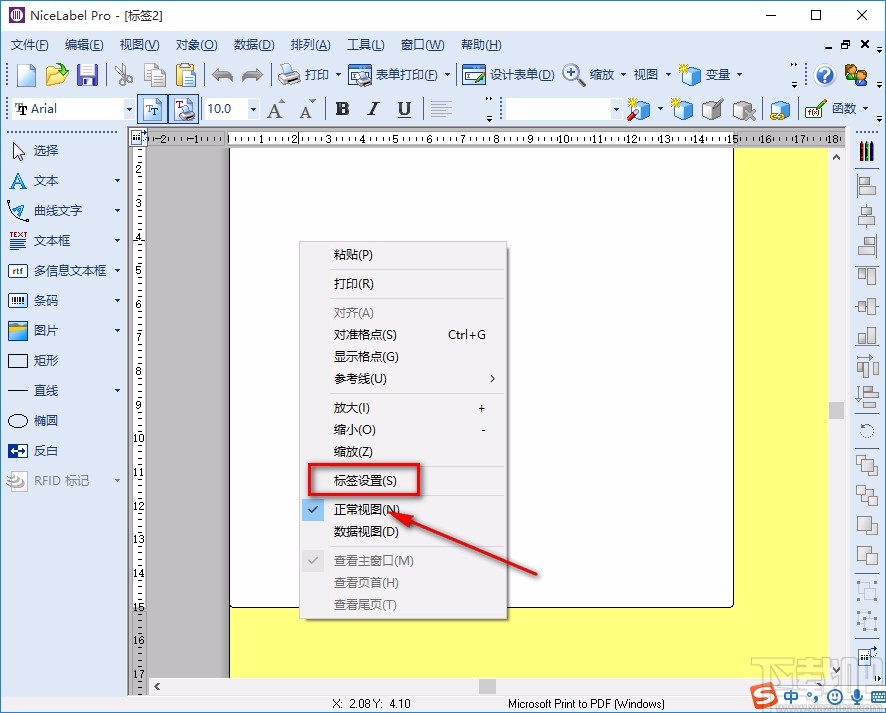Increase font size large A

[x=276, y=109]
